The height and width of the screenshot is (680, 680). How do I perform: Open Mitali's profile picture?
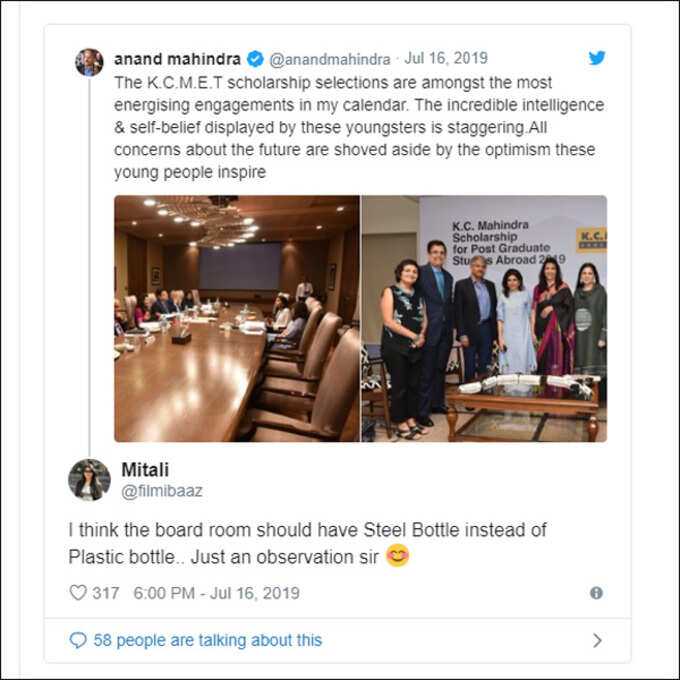[89, 480]
